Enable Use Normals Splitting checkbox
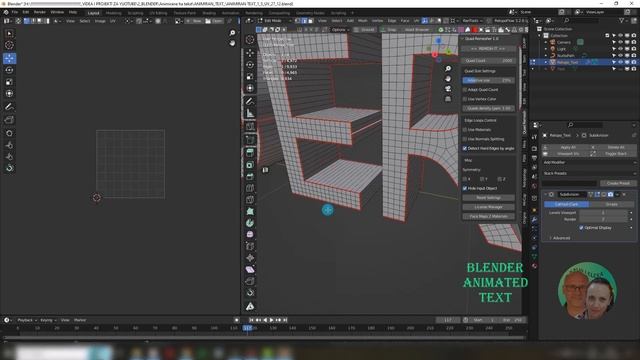This screenshot has width=640, height=360. [465, 139]
